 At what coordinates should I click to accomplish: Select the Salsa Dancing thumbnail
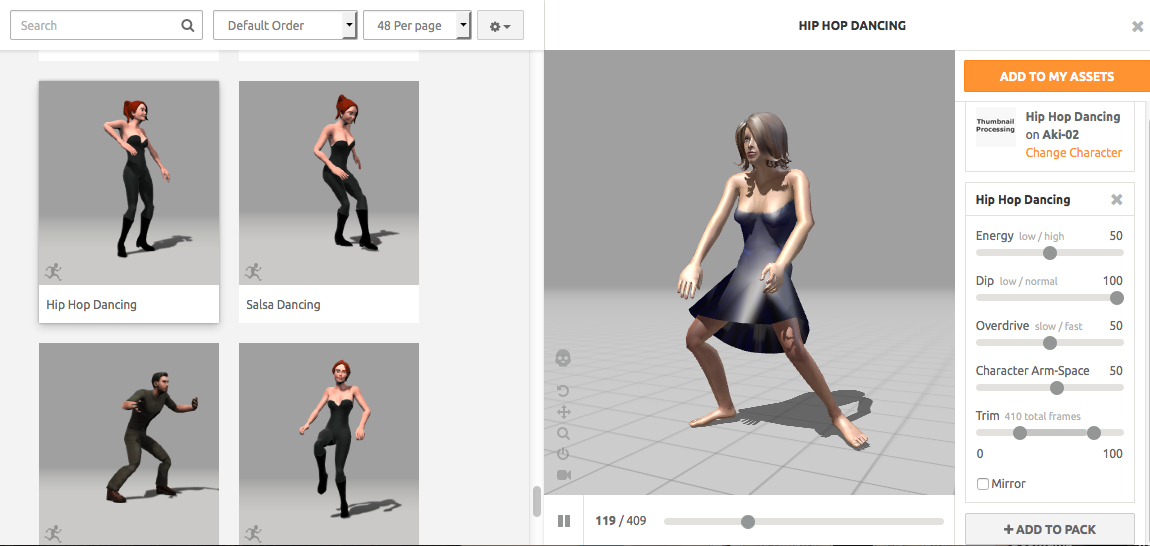pyautogui.click(x=329, y=183)
